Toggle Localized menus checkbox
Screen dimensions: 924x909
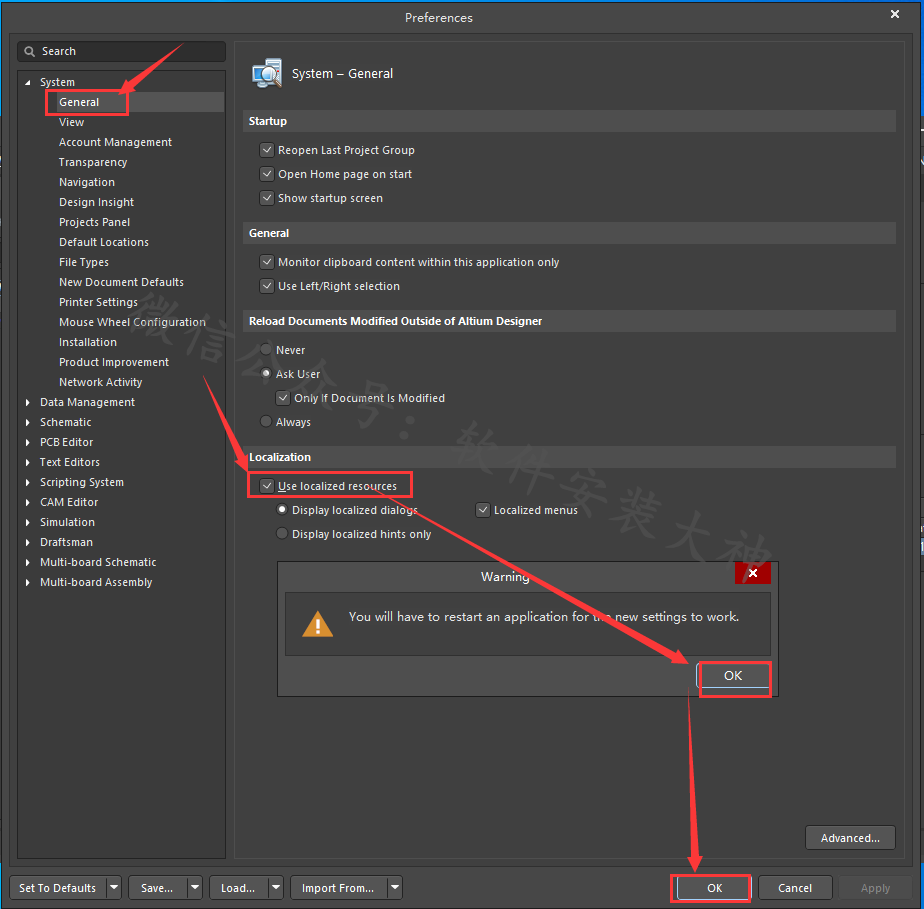point(483,510)
